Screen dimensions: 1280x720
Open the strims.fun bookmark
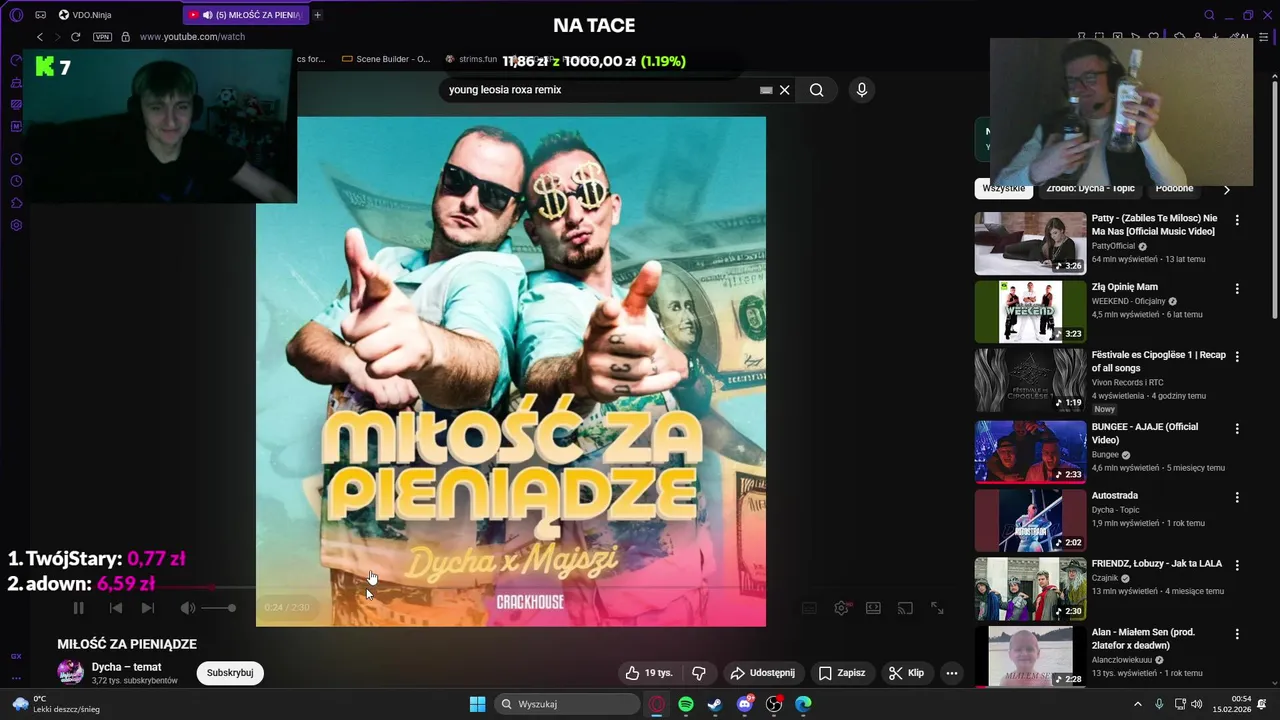(471, 59)
